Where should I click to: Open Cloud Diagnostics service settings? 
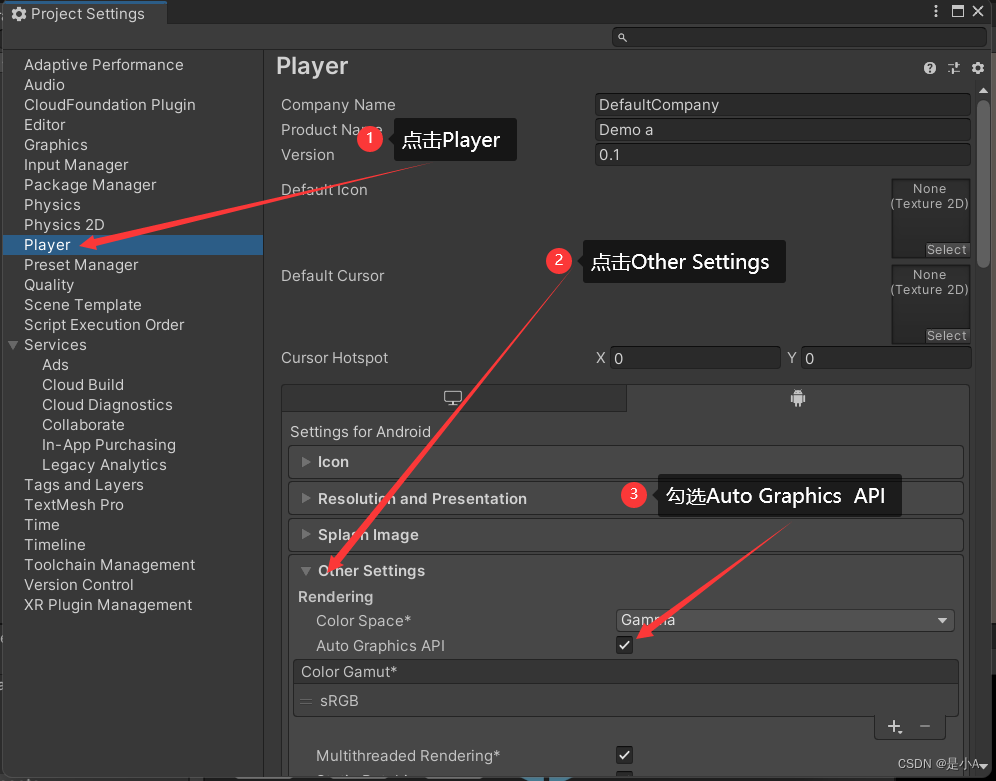(107, 404)
